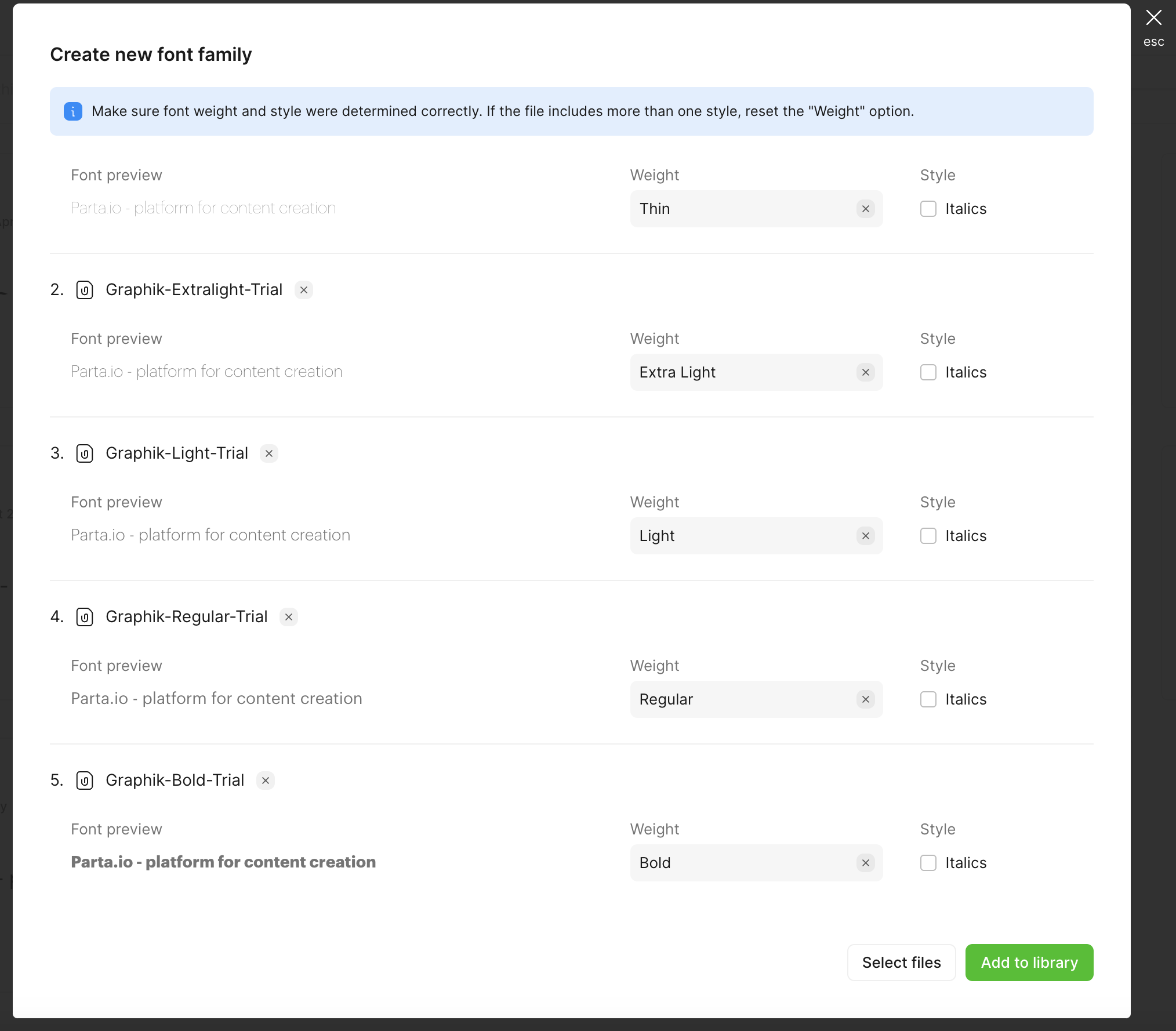The height and width of the screenshot is (1031, 1176).
Task: Clear the Regular weight value
Action: coord(866,699)
